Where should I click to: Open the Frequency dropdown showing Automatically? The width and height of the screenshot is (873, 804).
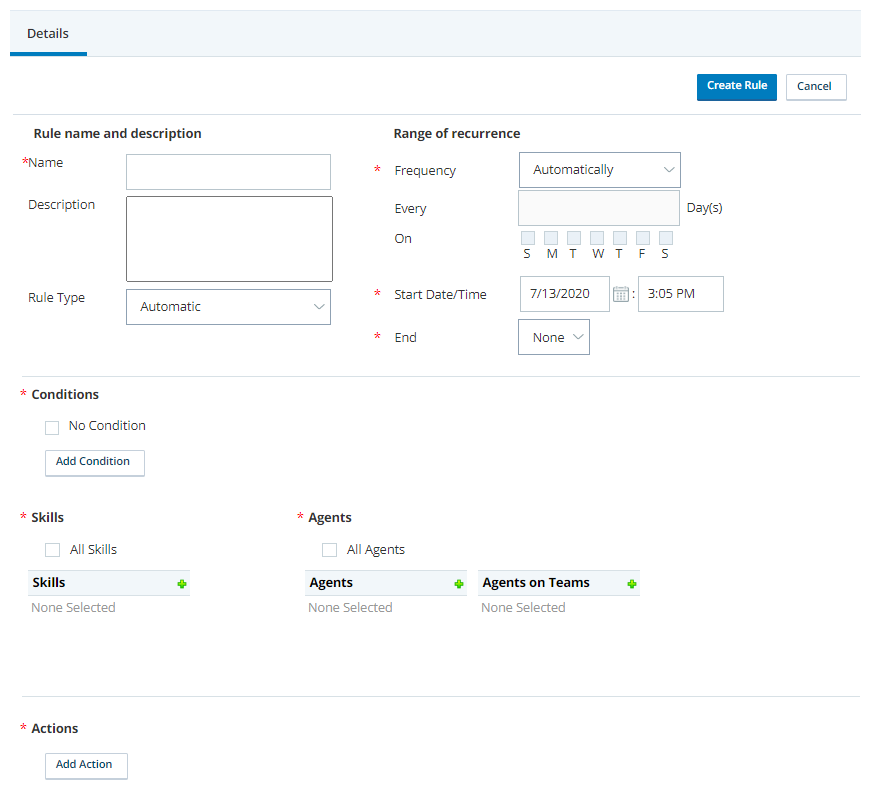click(x=600, y=170)
